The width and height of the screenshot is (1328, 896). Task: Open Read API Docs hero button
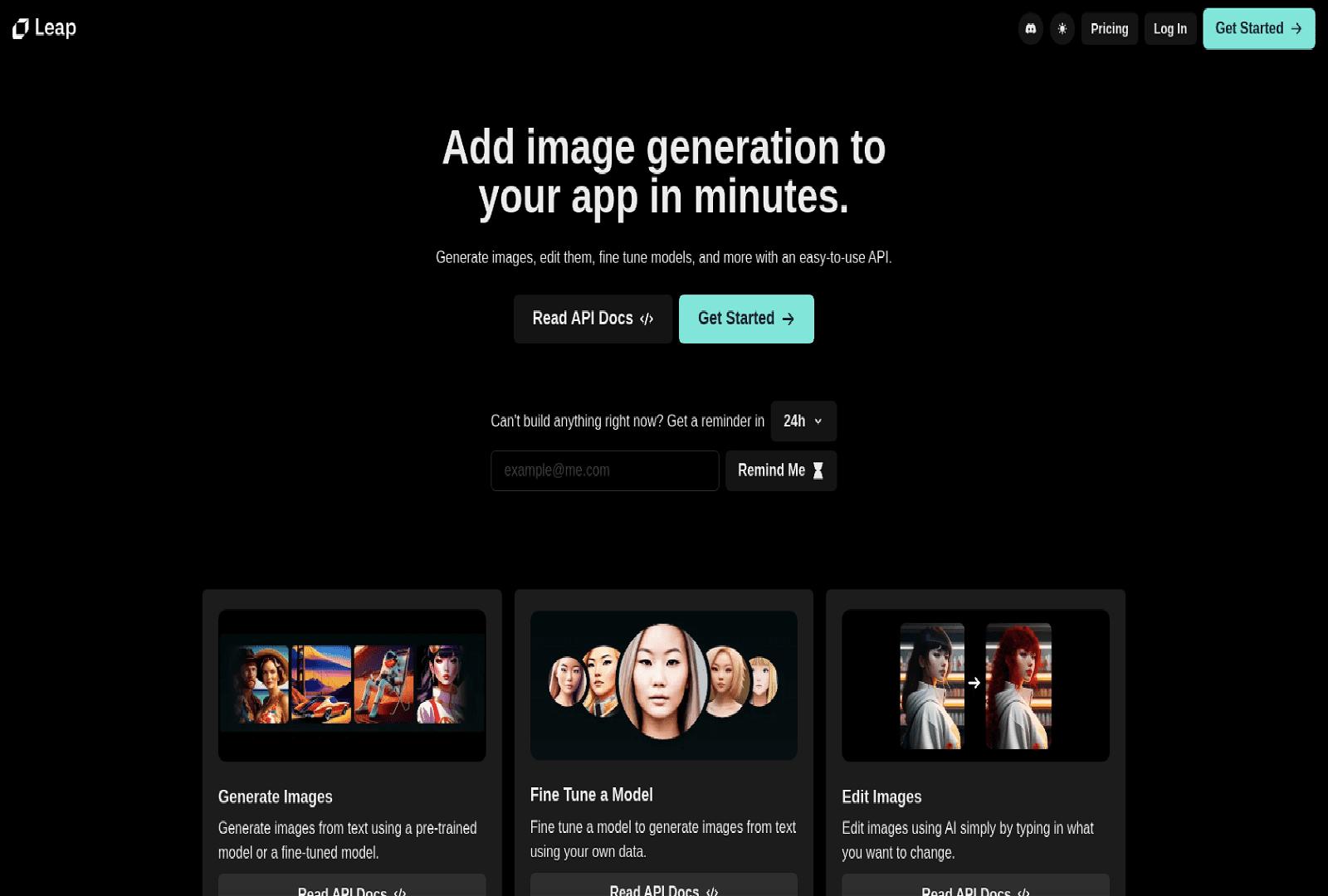pos(593,319)
